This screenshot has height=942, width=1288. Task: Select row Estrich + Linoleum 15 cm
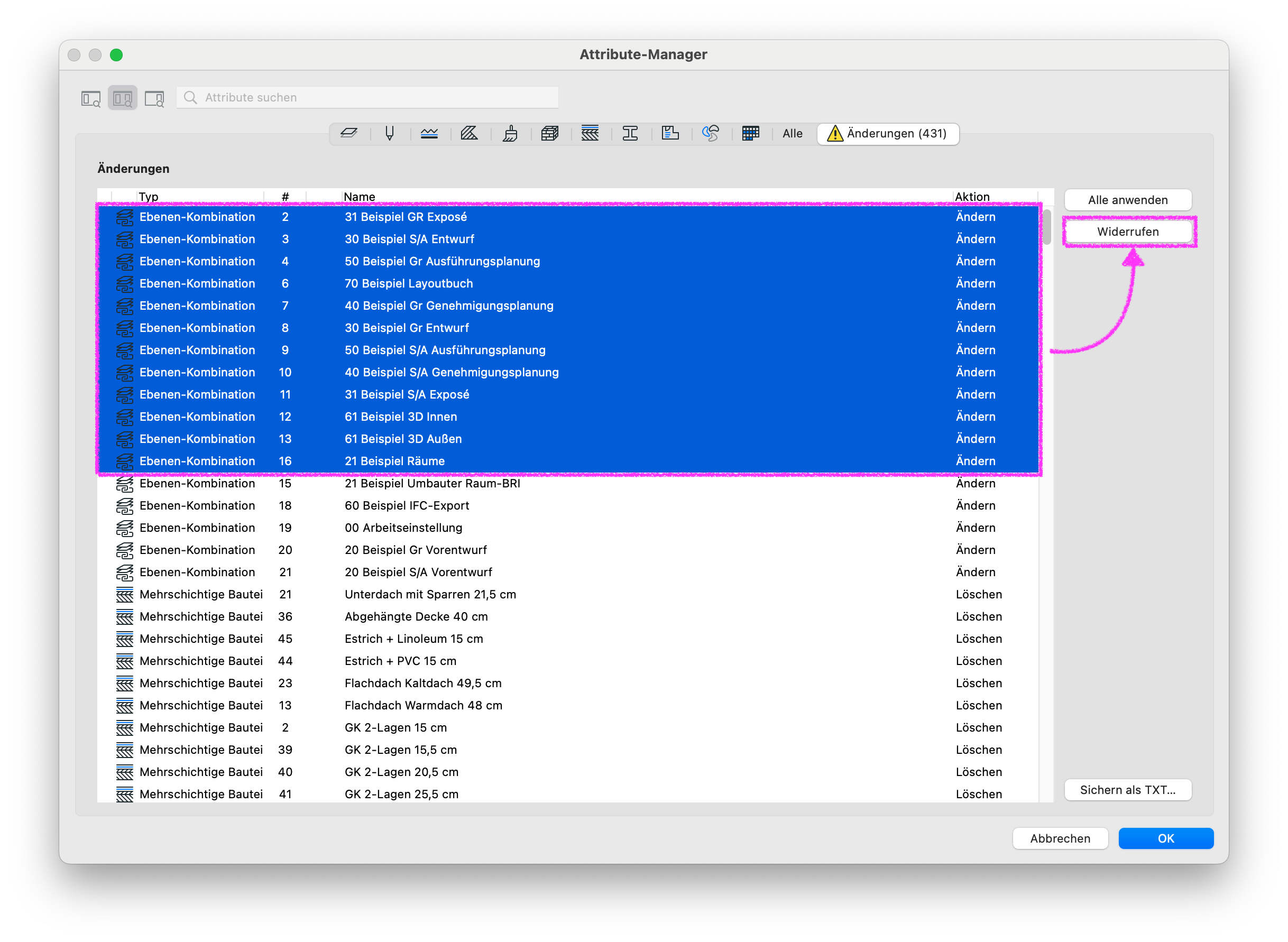(568, 639)
